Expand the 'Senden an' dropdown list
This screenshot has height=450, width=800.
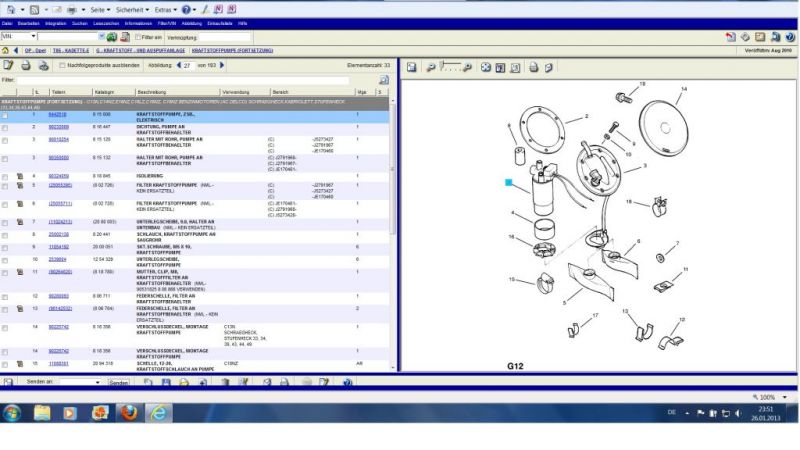96,382
